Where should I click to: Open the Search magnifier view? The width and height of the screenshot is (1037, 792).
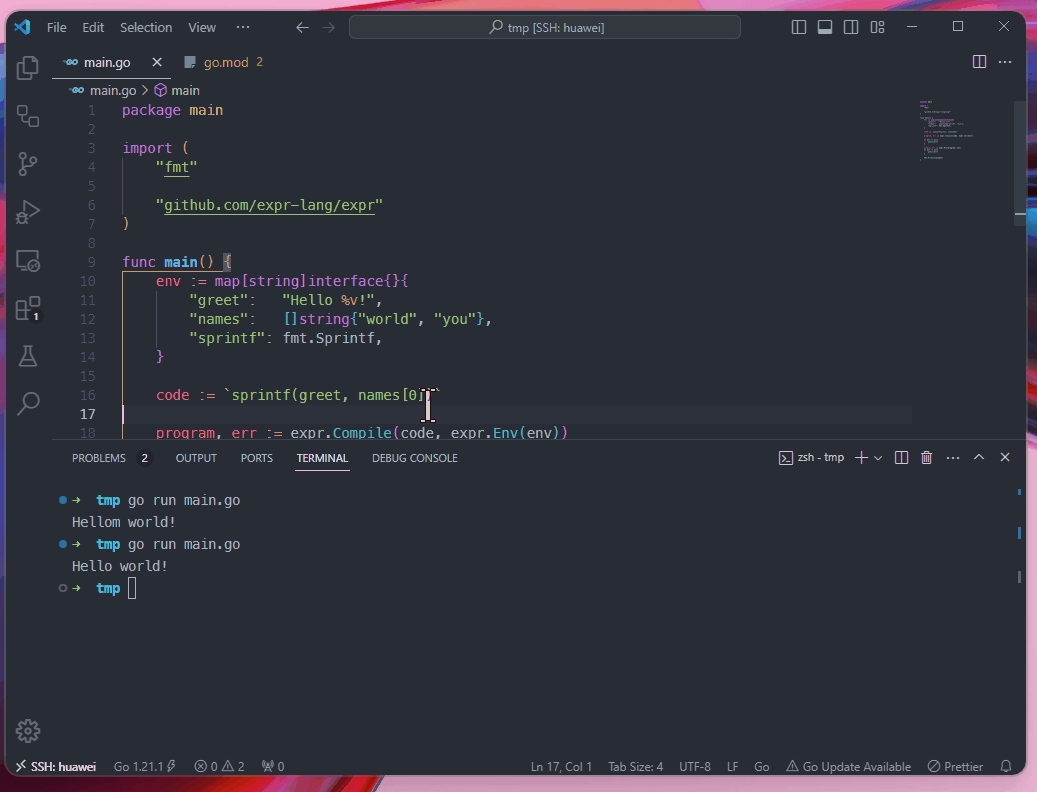(x=28, y=404)
